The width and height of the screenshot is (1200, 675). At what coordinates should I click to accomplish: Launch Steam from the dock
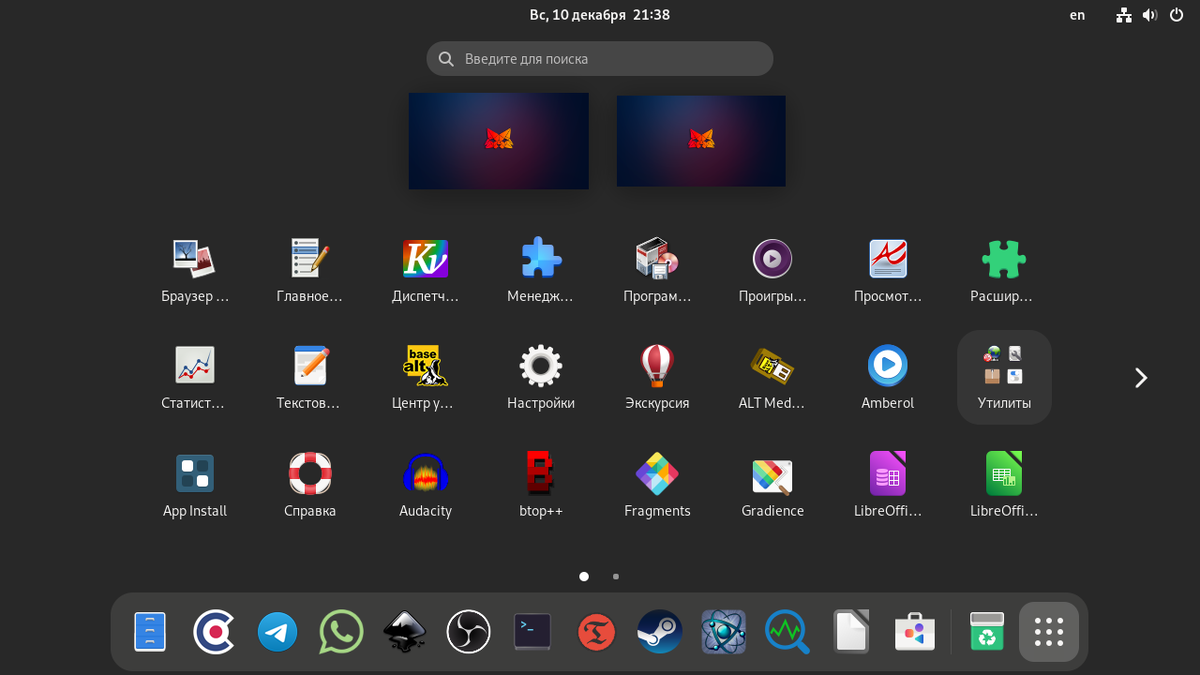660,632
